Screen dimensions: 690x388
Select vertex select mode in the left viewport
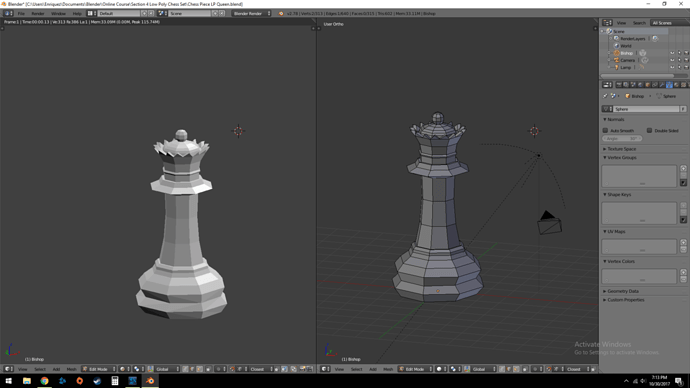click(x=185, y=369)
